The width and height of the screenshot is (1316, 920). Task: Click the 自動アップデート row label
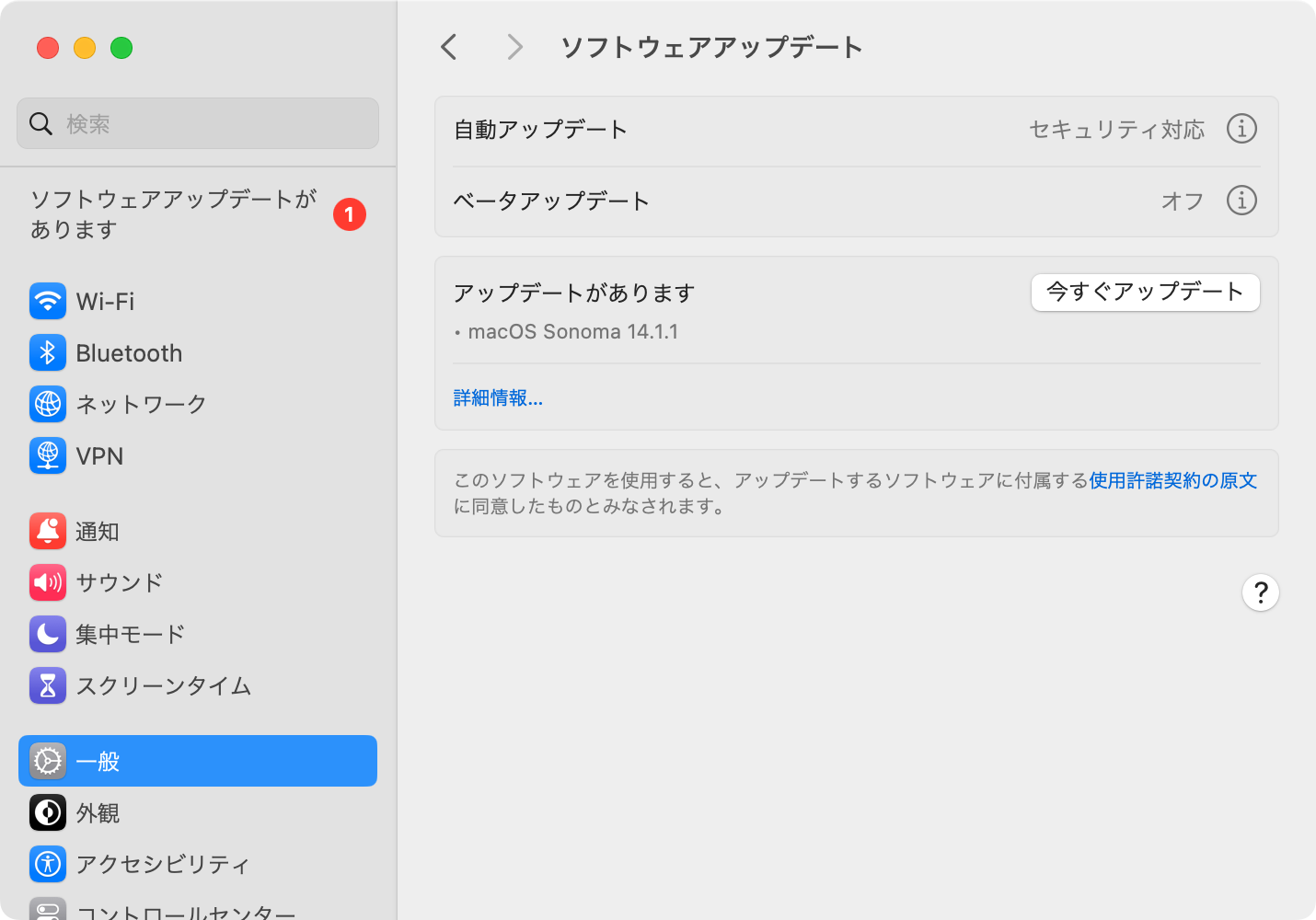pyautogui.click(x=540, y=130)
